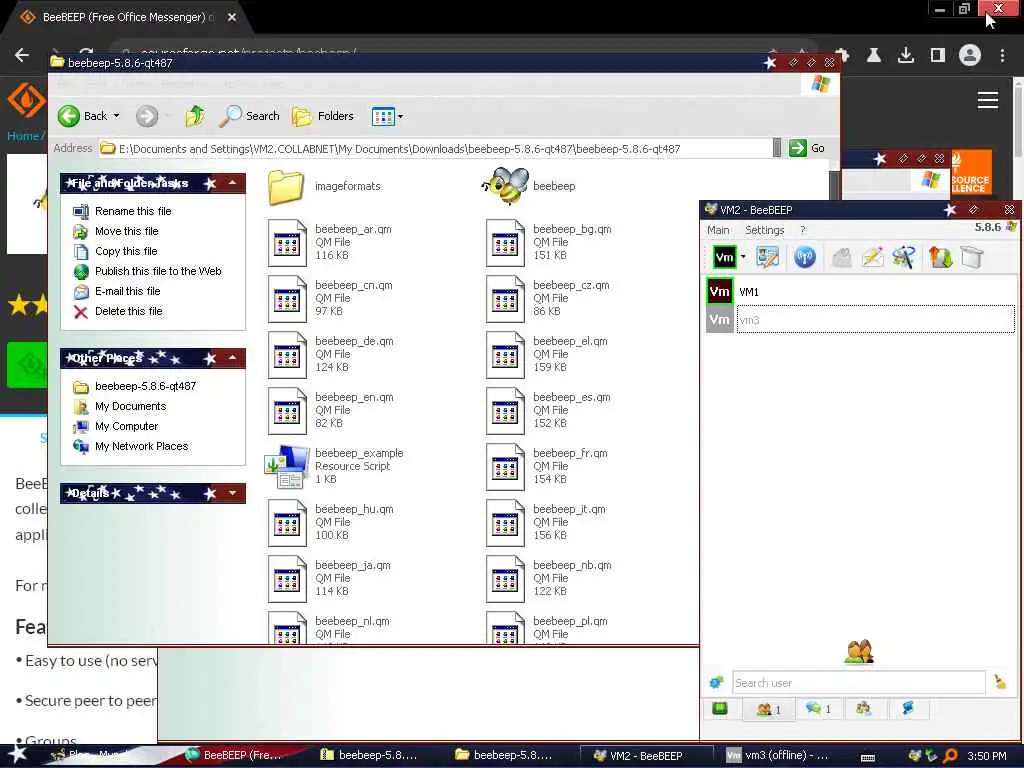The width and height of the screenshot is (1024, 768).
Task: Open the file transfer arrows icon in BeeBEEP
Action: 940,257
